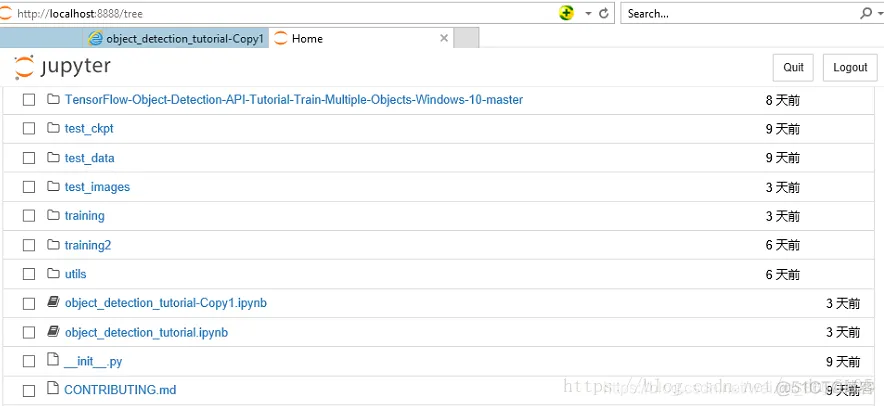Tick the checkbox for test_images
This screenshot has width=884, height=406.
(x=29, y=187)
